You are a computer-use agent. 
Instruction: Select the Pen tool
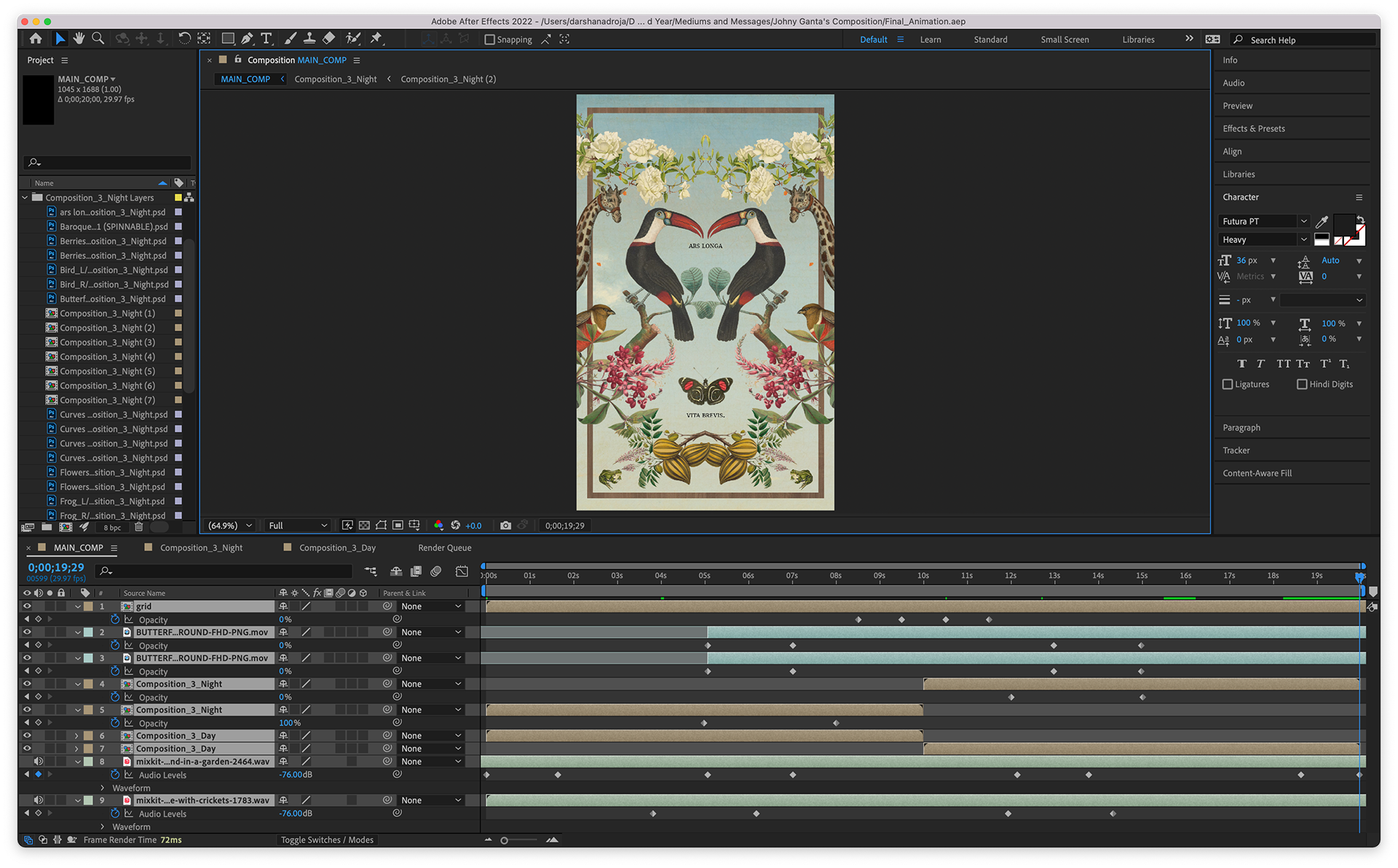tap(248, 39)
